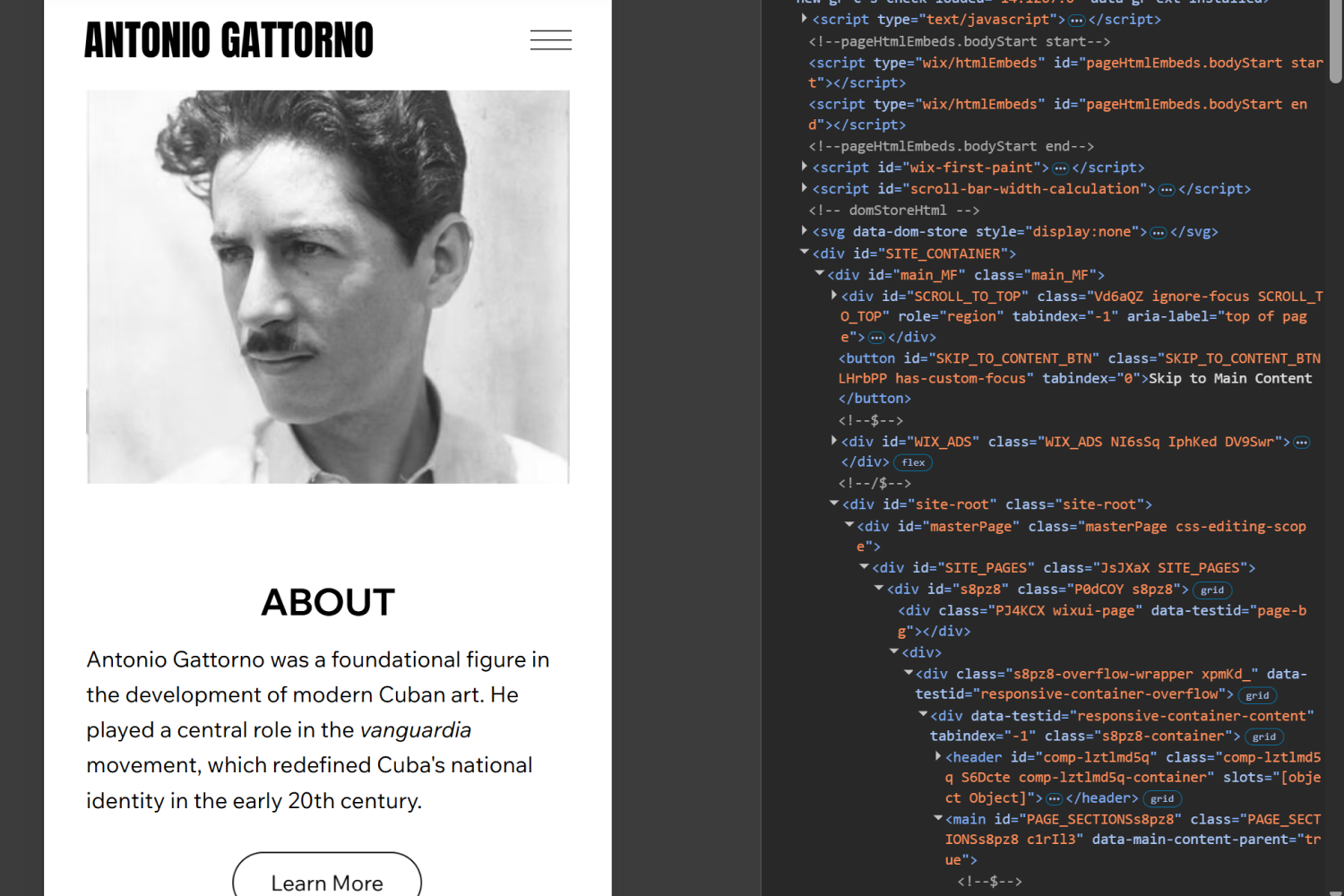Screen dimensions: 1344x896
Task: Select the SKIP_TO_CONTENT_BTN button element line
Action: point(1080,378)
